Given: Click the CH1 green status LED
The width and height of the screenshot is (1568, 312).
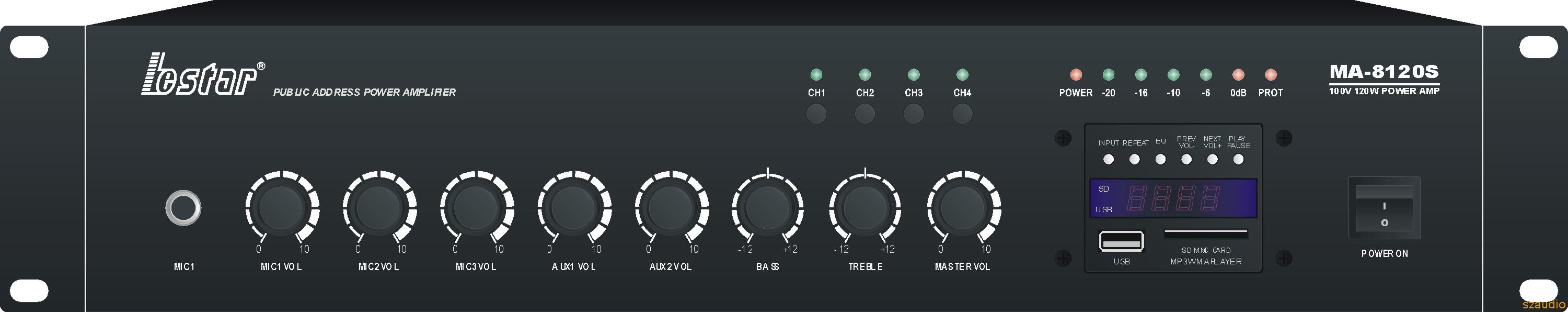Looking at the screenshot, I should pos(816,74).
